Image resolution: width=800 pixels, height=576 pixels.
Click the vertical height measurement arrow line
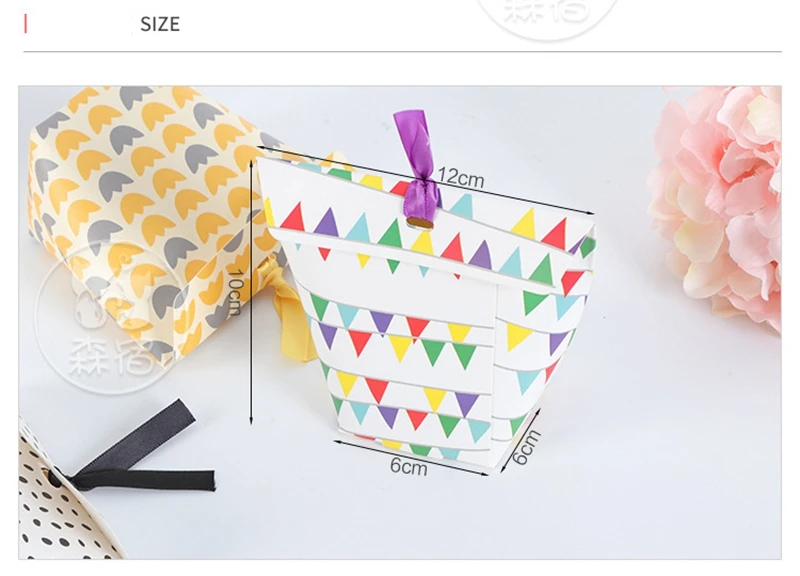(251, 292)
